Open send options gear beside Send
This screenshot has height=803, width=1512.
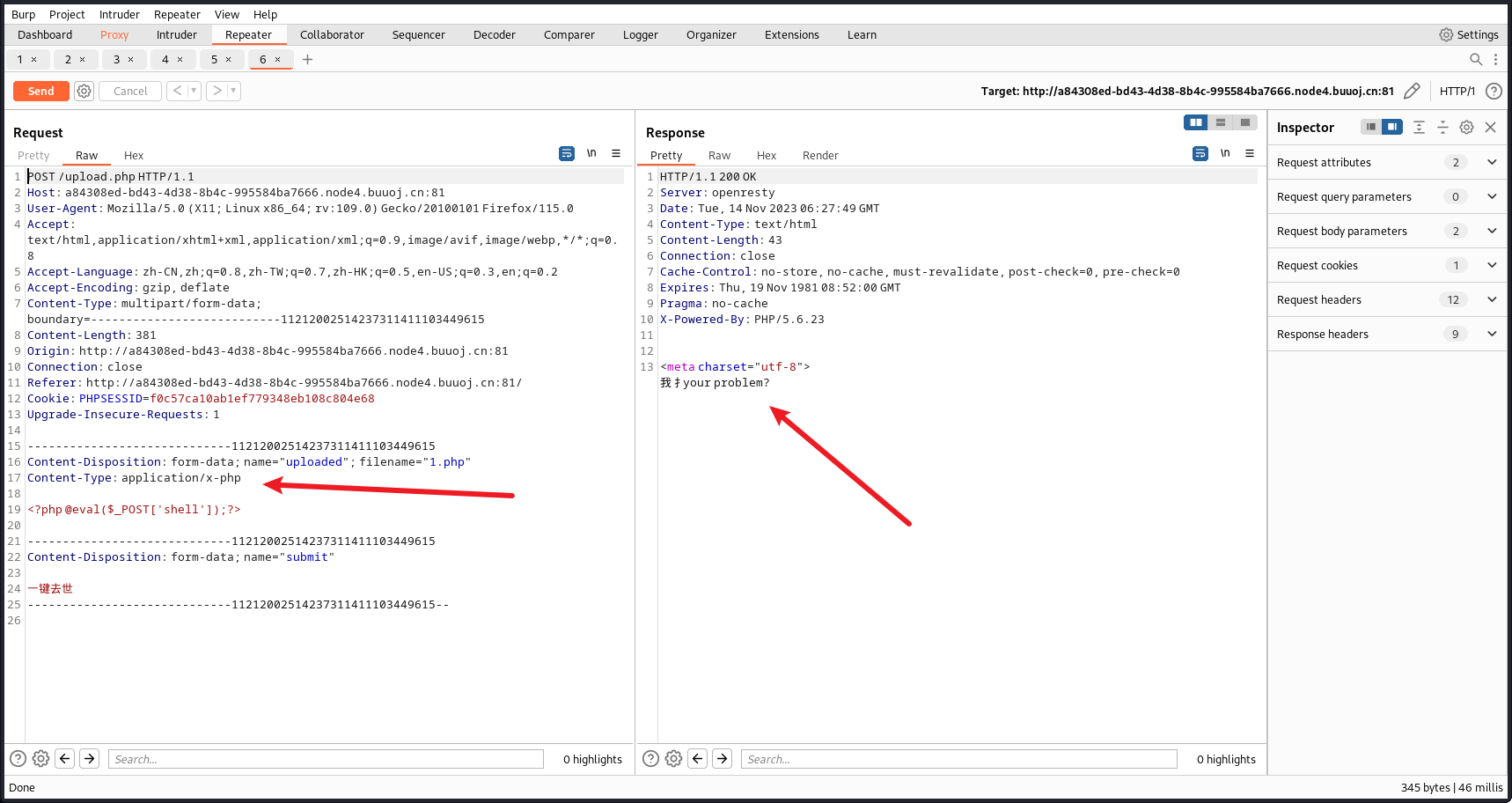(x=84, y=91)
